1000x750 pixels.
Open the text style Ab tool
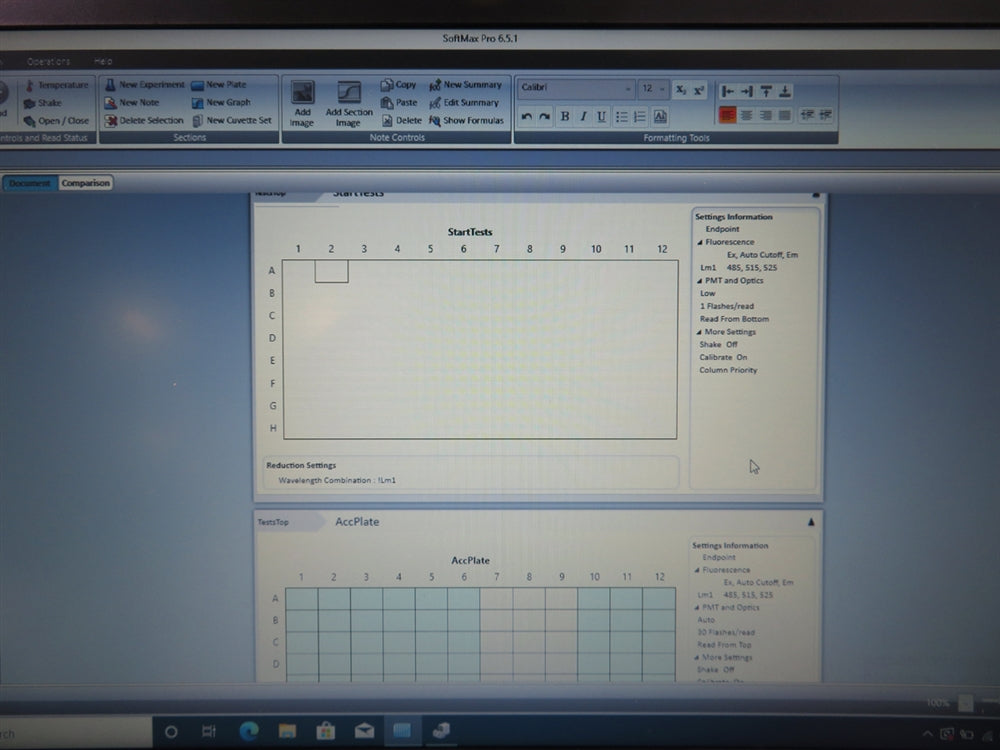coord(660,116)
